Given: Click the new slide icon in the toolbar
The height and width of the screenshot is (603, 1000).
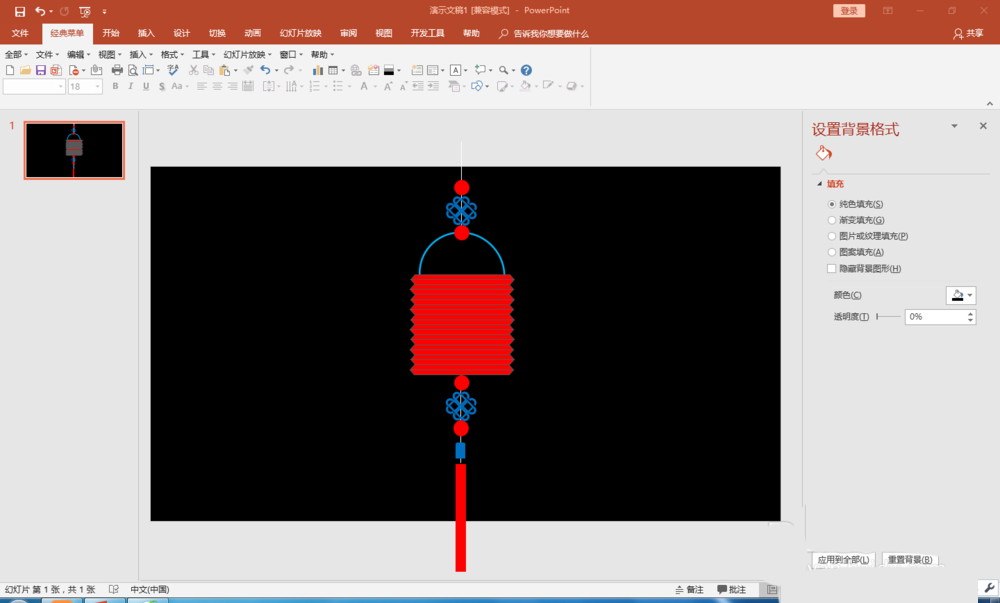Looking at the screenshot, I should point(417,70).
